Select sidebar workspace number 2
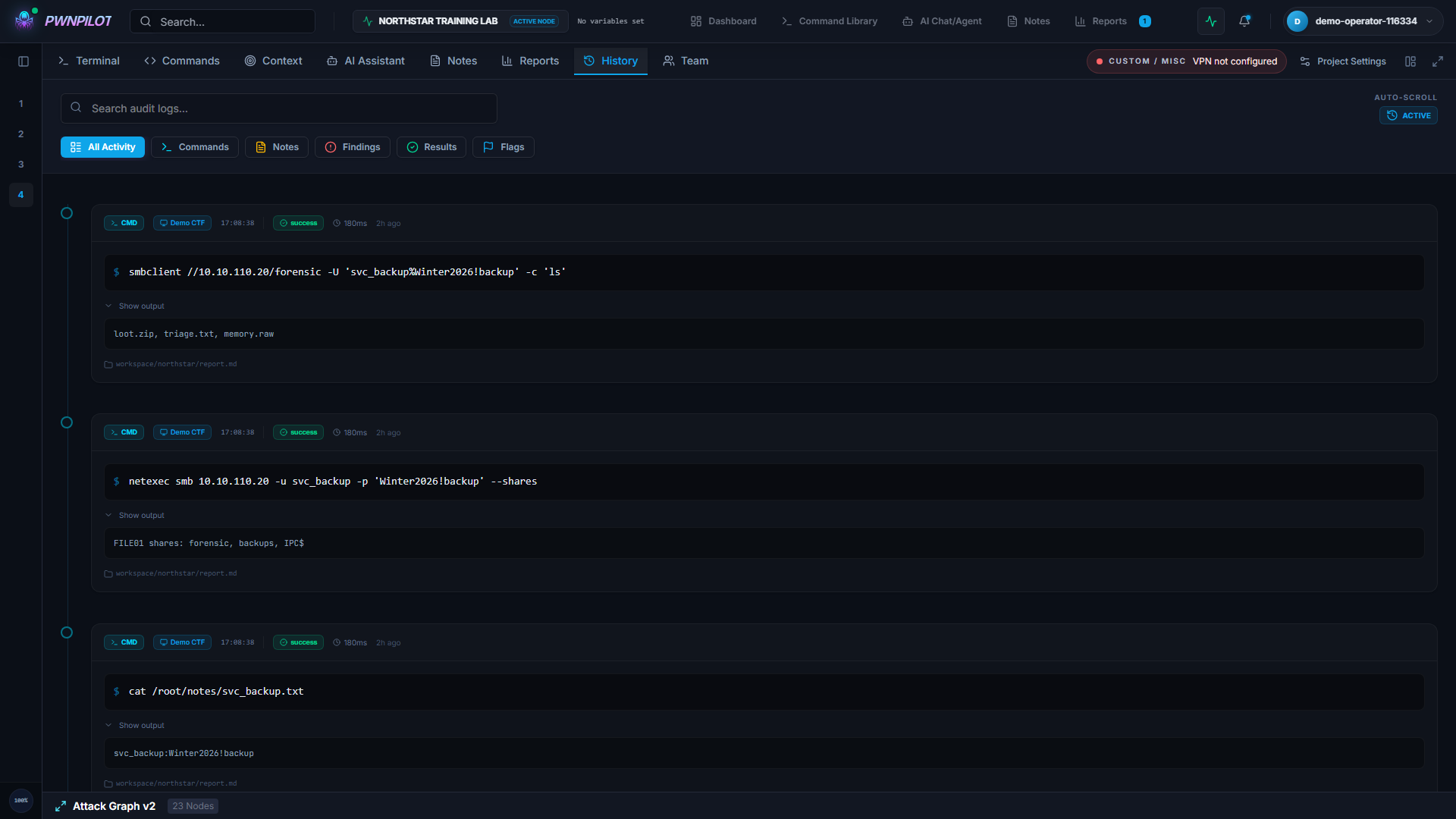This screenshot has width=1456, height=819. 21,134
